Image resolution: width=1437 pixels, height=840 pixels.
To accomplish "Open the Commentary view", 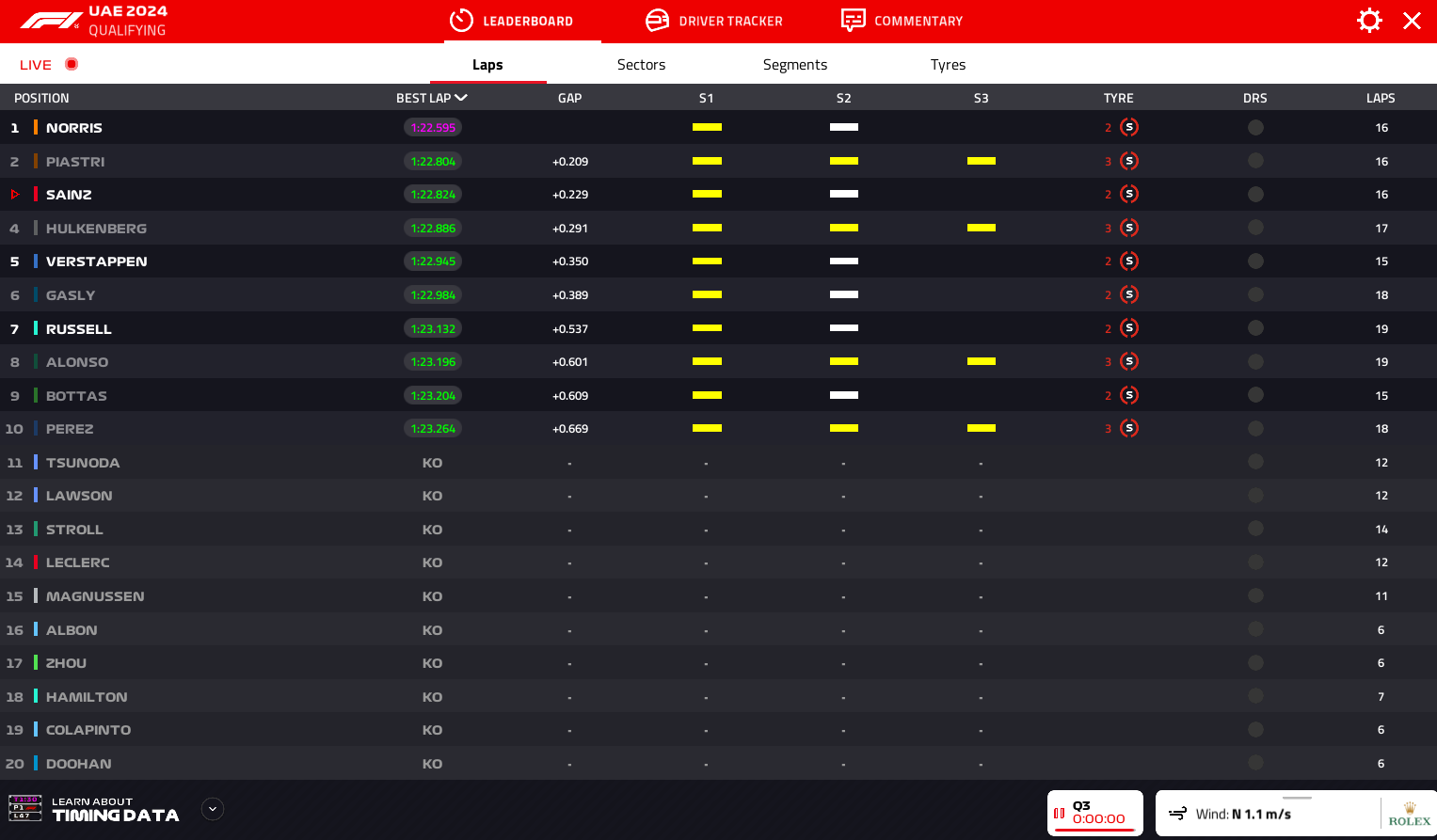I will click(902, 21).
